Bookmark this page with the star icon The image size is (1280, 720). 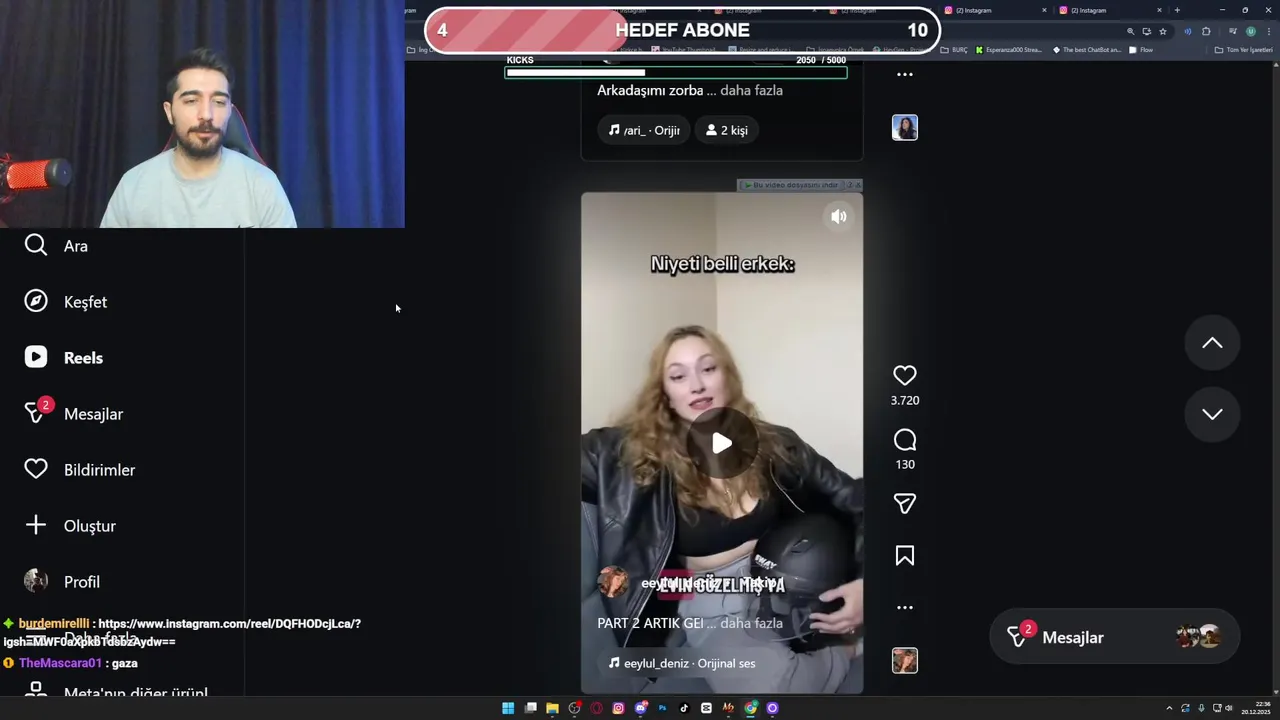tap(1163, 31)
